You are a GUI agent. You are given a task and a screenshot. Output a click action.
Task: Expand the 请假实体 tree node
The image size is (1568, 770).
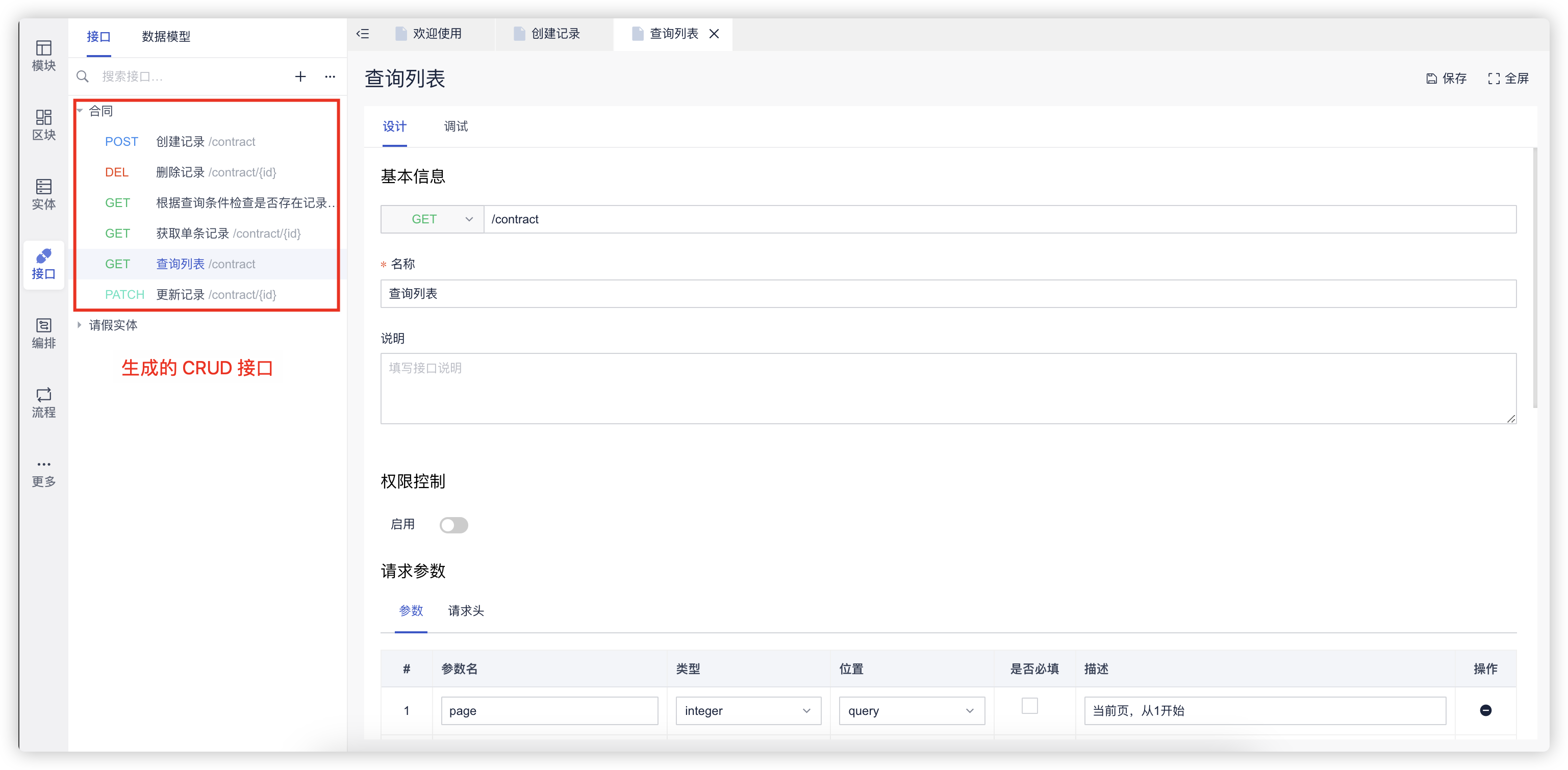pyautogui.click(x=79, y=325)
